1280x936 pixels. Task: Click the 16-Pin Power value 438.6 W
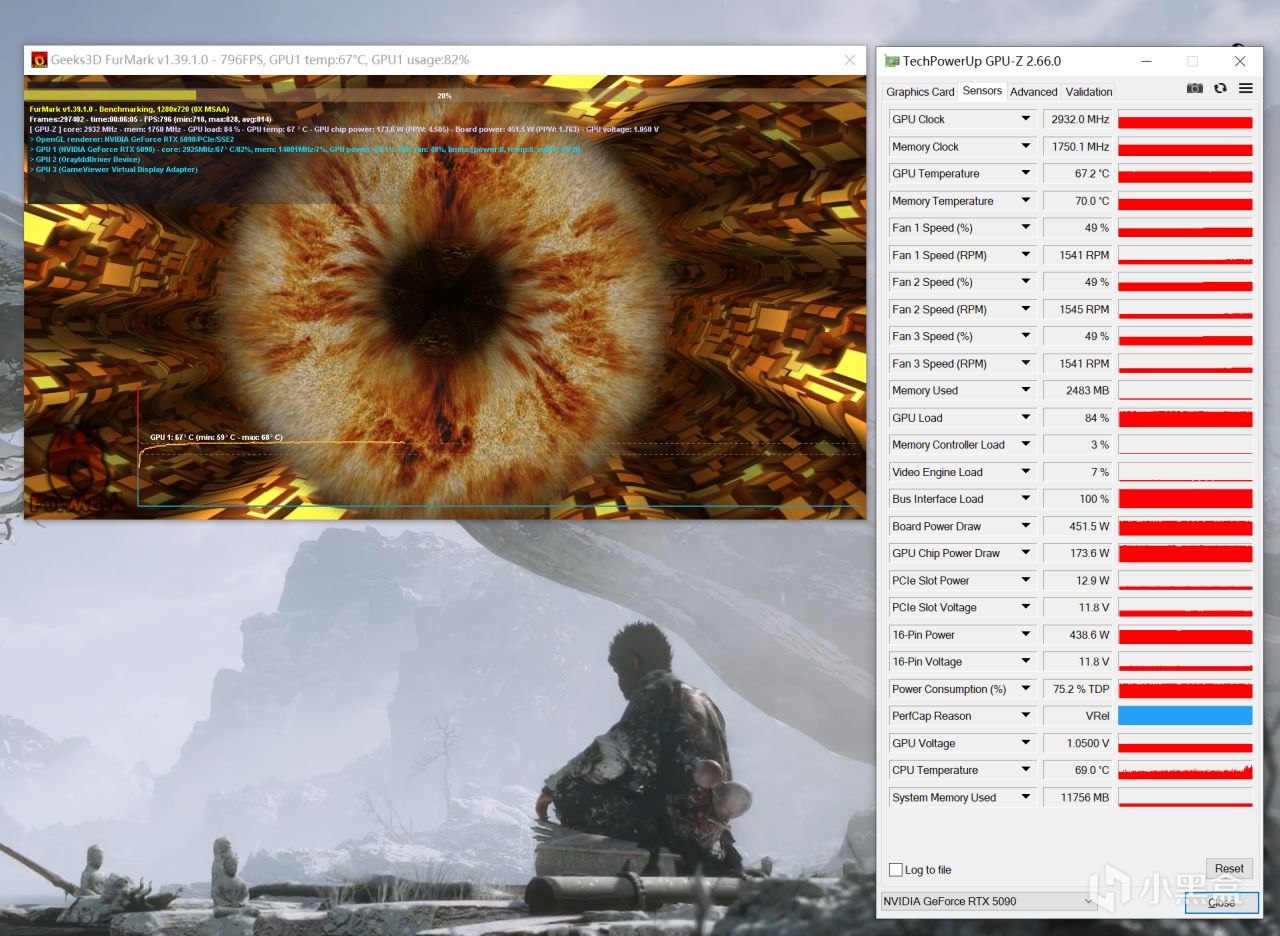click(1078, 635)
